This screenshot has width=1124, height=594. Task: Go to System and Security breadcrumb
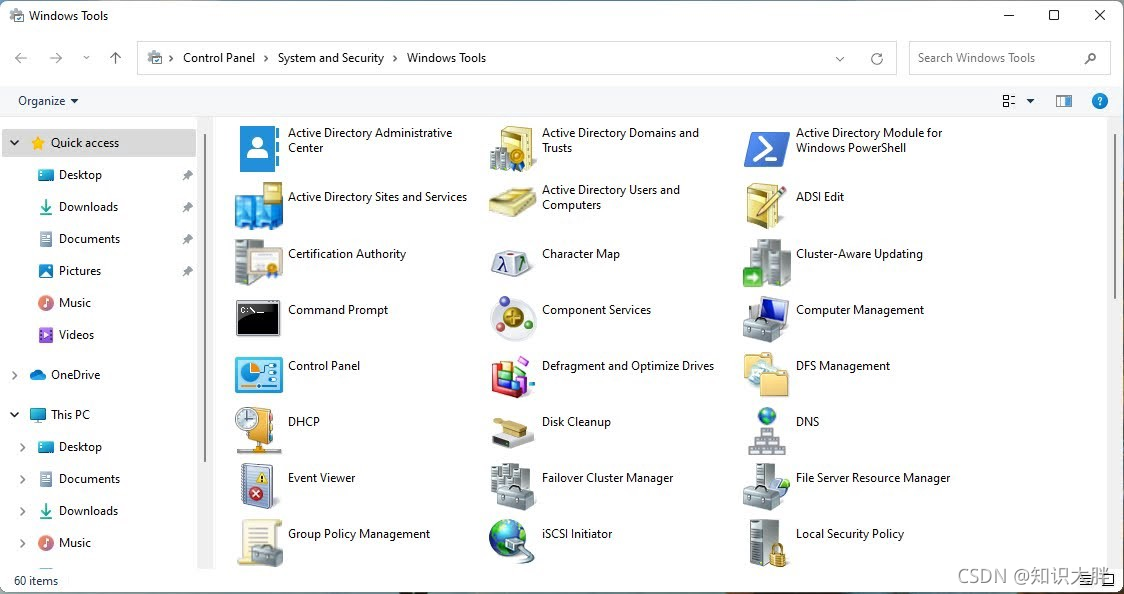pyautogui.click(x=330, y=58)
